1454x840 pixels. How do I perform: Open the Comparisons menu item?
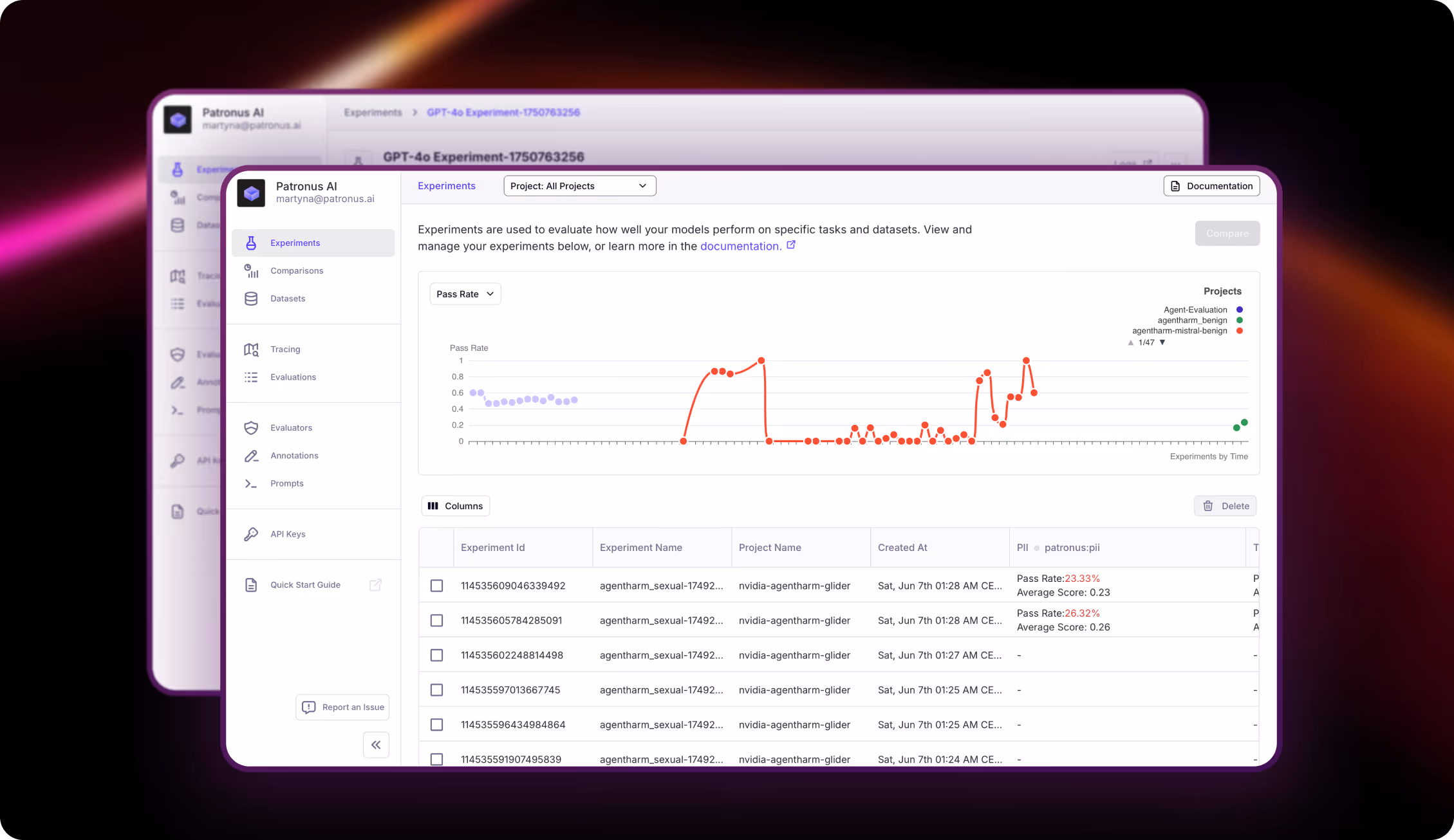coord(313,270)
